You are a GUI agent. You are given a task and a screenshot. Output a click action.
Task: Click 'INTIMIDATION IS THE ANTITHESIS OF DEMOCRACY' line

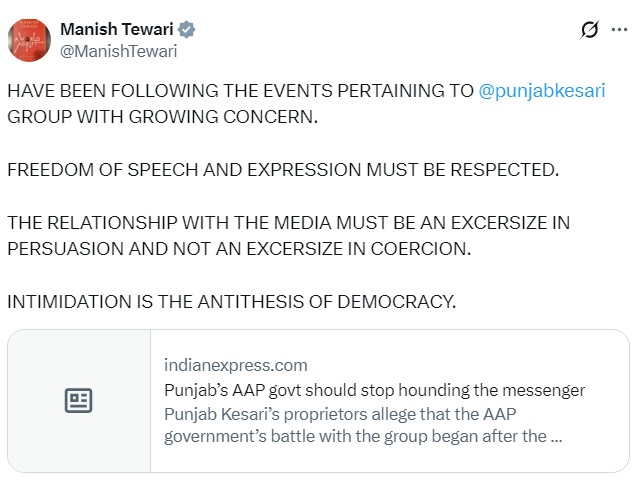[x=231, y=301]
